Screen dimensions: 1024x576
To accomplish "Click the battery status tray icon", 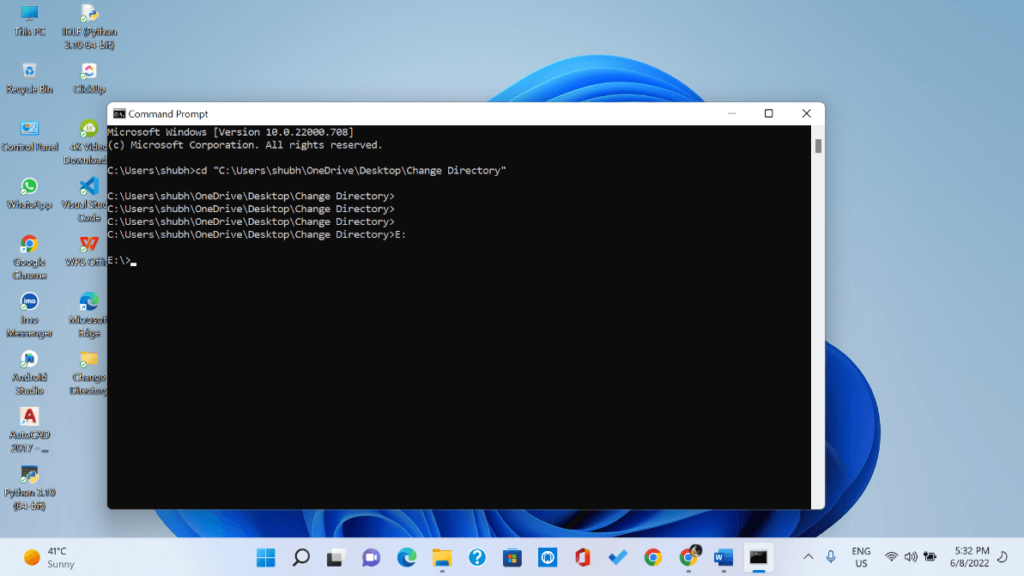I will coord(930,557).
